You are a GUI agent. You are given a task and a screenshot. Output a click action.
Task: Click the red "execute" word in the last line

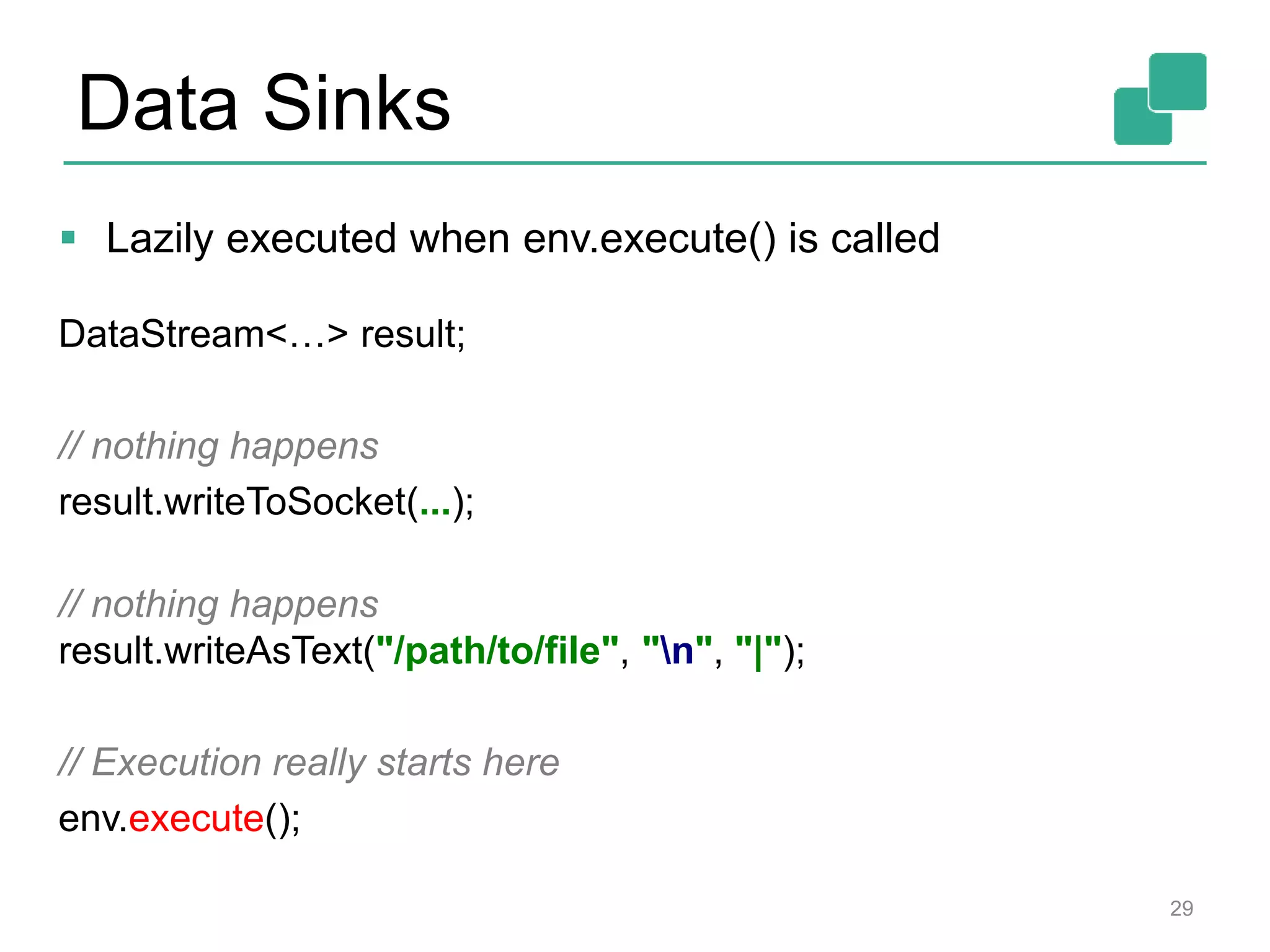point(197,819)
